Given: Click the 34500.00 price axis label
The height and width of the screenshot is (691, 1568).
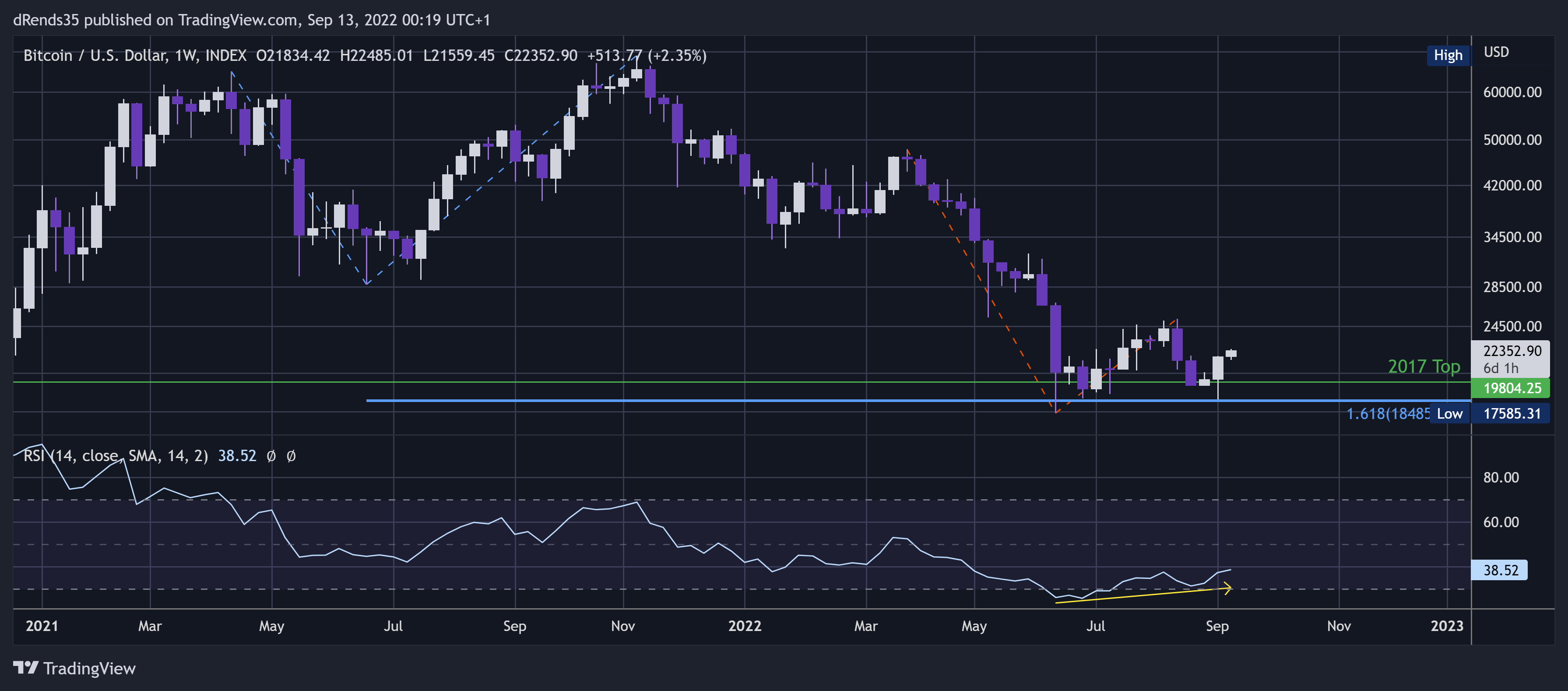Looking at the screenshot, I should click(x=1512, y=237).
